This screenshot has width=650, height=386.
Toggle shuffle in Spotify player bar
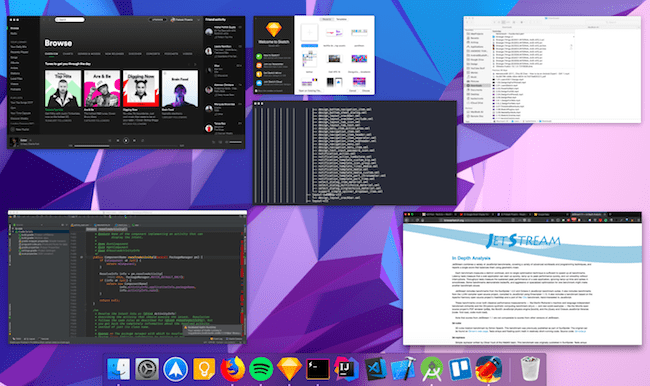[110, 141]
